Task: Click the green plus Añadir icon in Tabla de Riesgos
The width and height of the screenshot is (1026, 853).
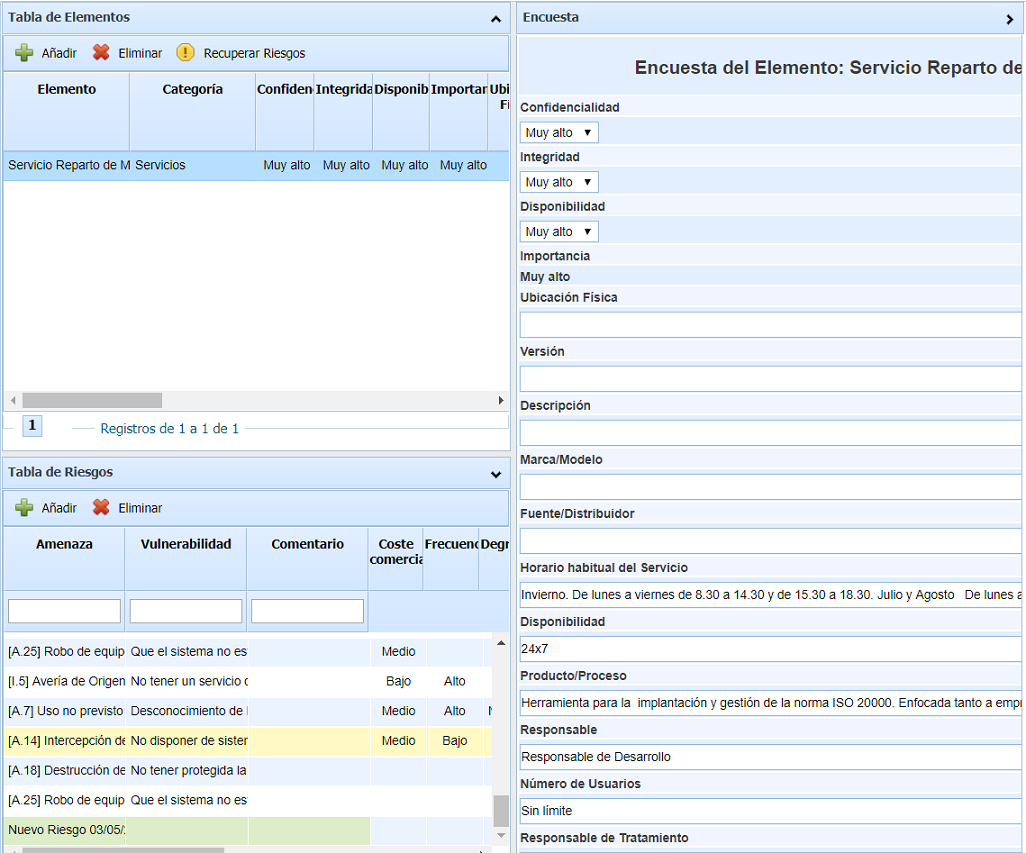Action: coord(25,508)
